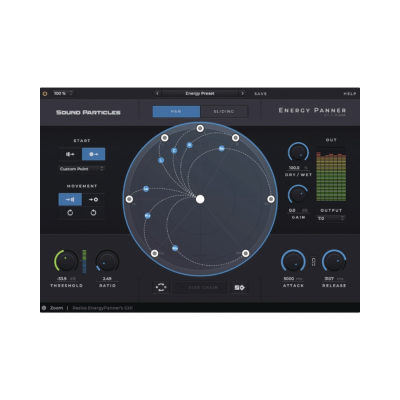Select the blue C channel point
Image resolution: width=400 pixels, height=400 pixels.
tap(174, 151)
